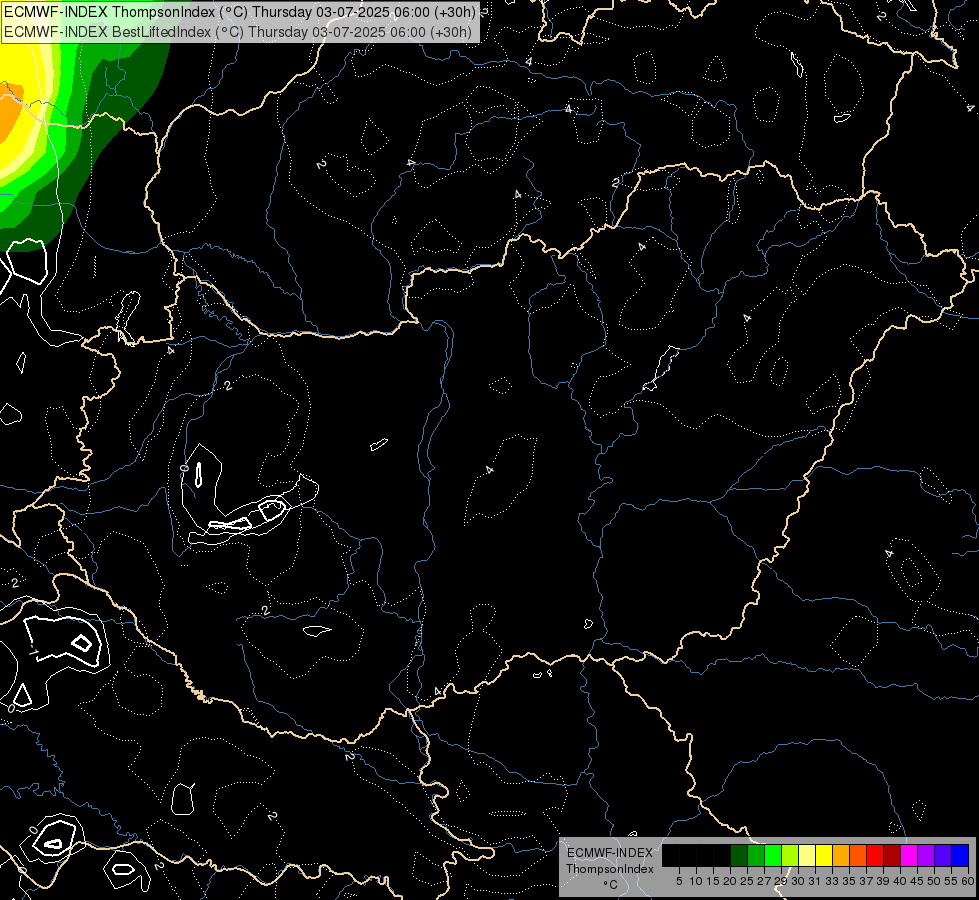Click the lime 29-30 legend swatch
Image resolution: width=979 pixels, height=900 pixels.
click(790, 855)
